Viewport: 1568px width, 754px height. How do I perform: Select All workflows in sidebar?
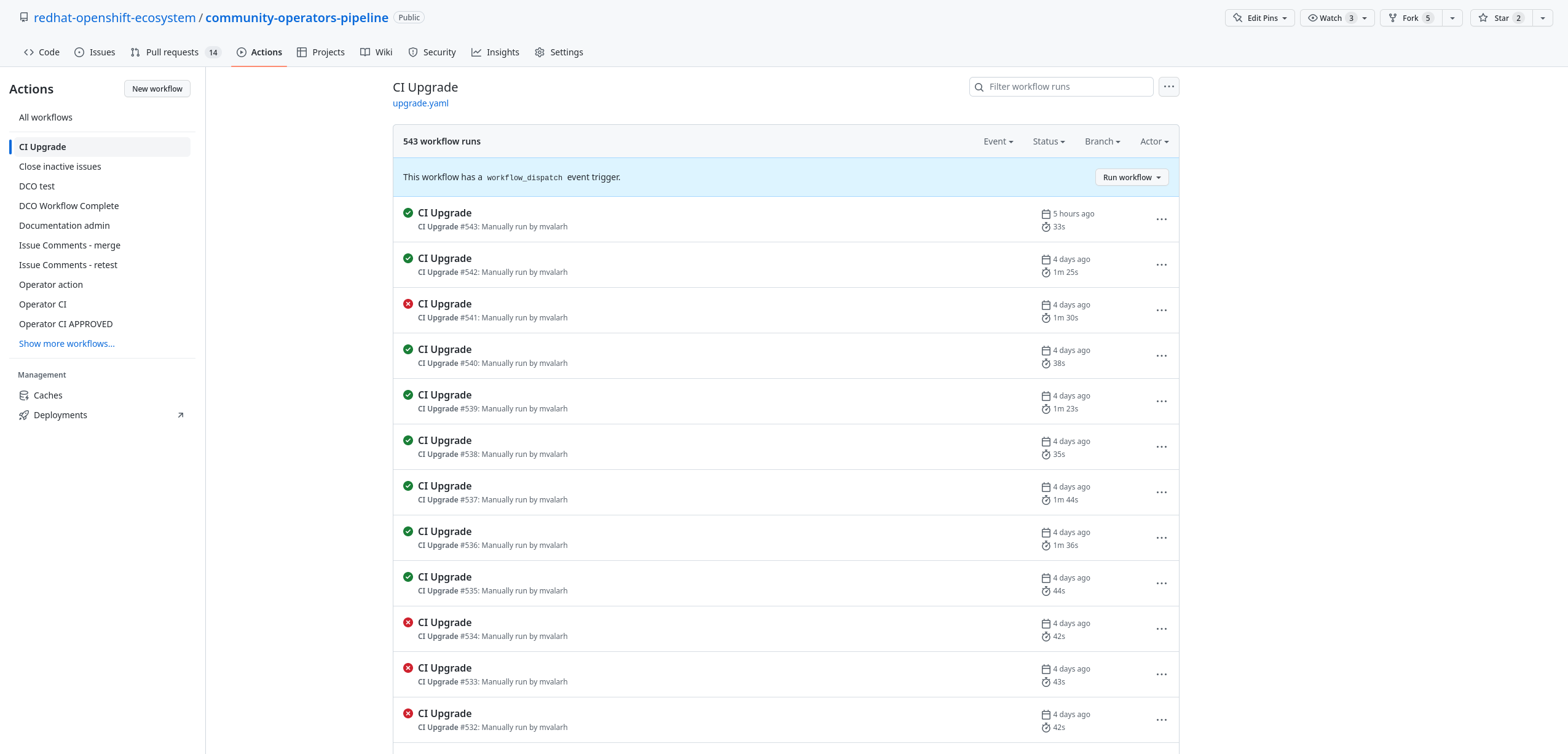(100, 117)
